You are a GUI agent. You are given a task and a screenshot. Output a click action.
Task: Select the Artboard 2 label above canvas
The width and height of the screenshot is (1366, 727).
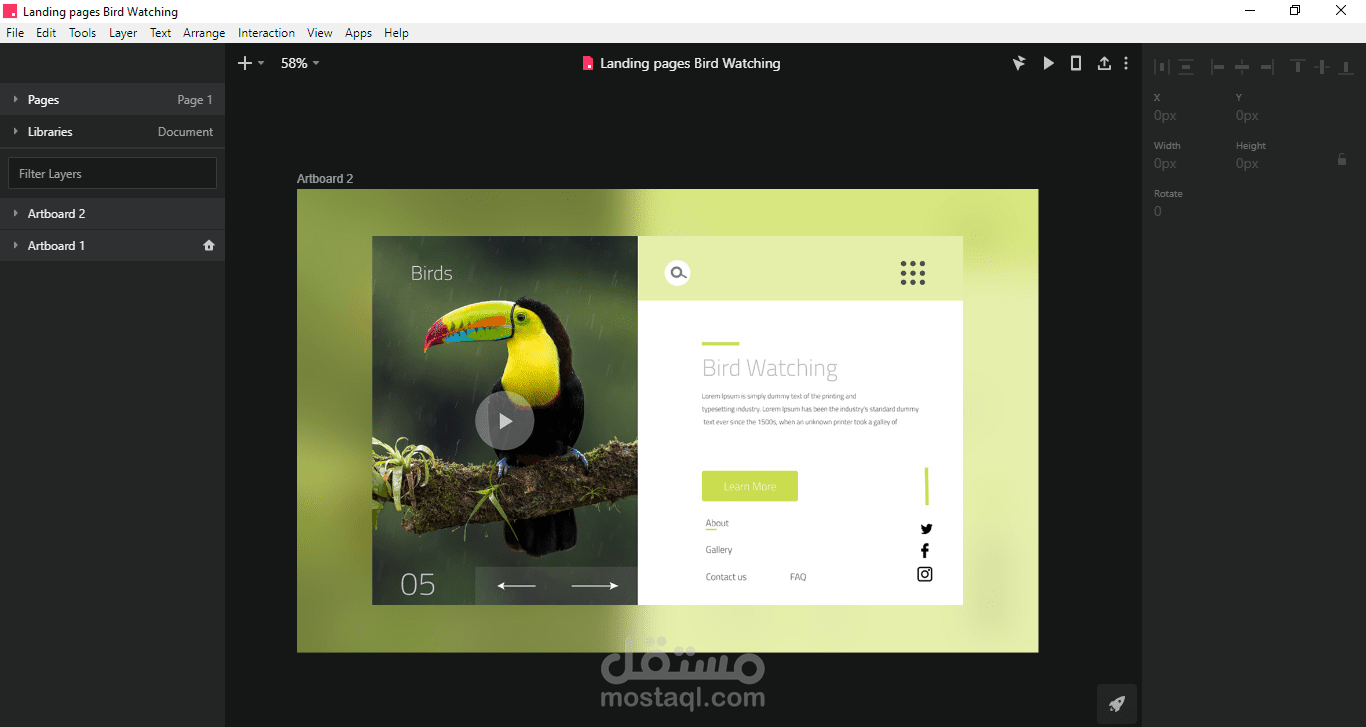pyautogui.click(x=325, y=179)
